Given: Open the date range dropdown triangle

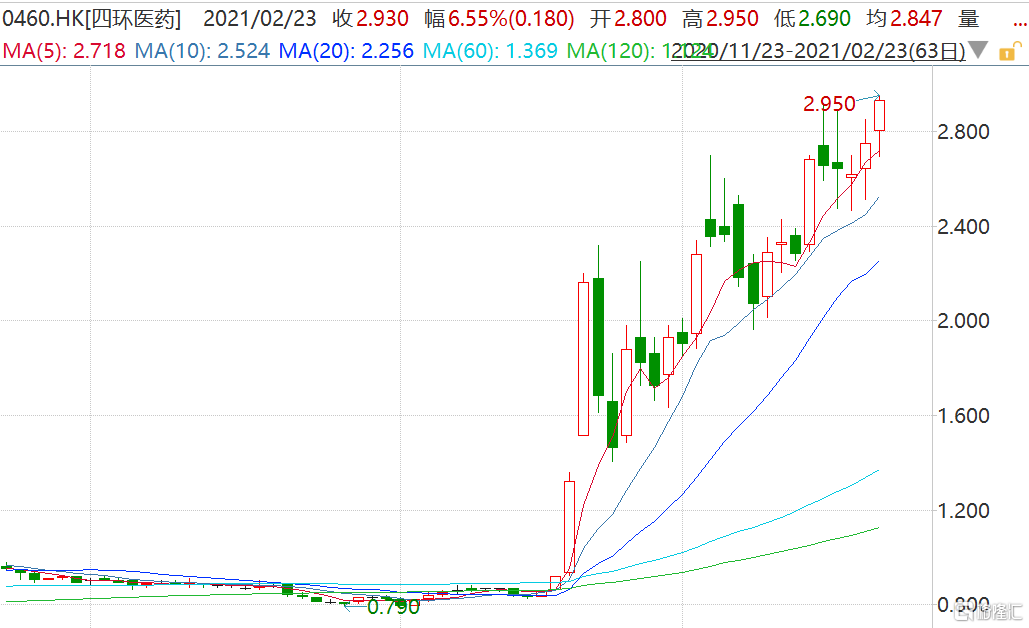Looking at the screenshot, I should coord(978,50).
